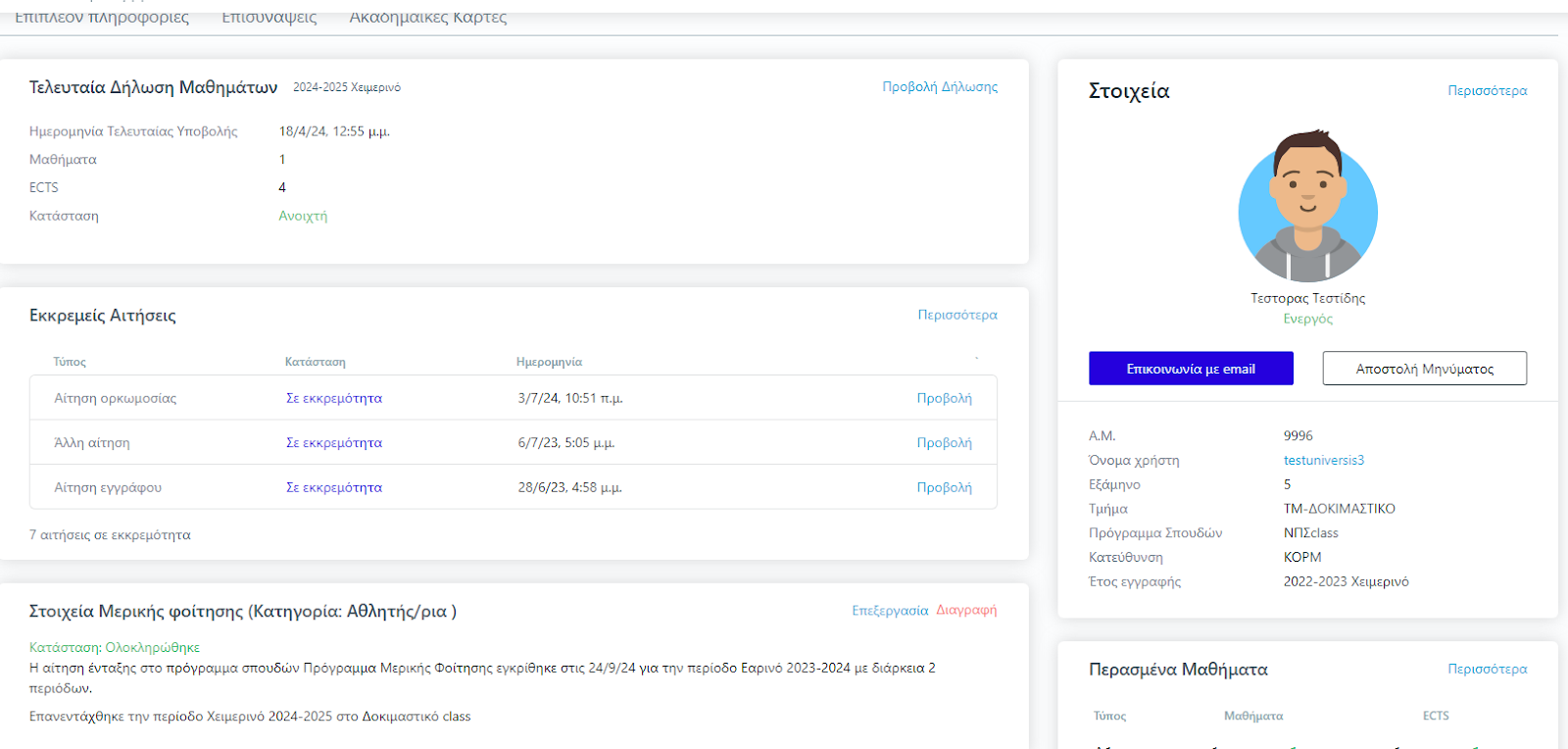The height and width of the screenshot is (749, 1568).
Task: Click the 2022-2023 Χειμερινό registration year
Action: pyautogui.click(x=1347, y=581)
